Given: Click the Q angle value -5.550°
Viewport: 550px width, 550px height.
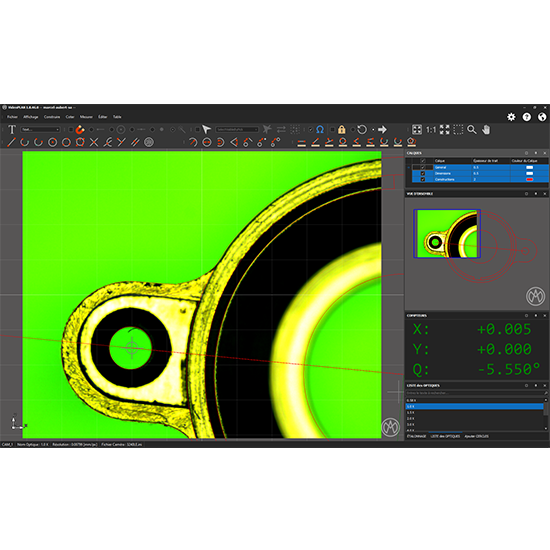Looking at the screenshot, I should [x=509, y=369].
